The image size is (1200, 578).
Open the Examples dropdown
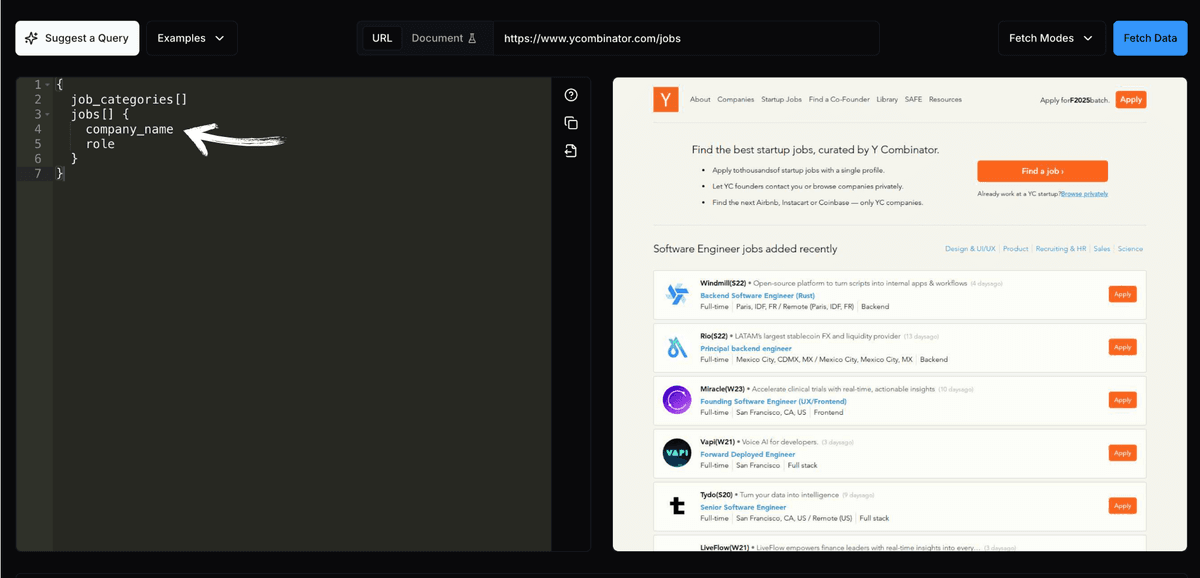pyautogui.click(x=192, y=38)
